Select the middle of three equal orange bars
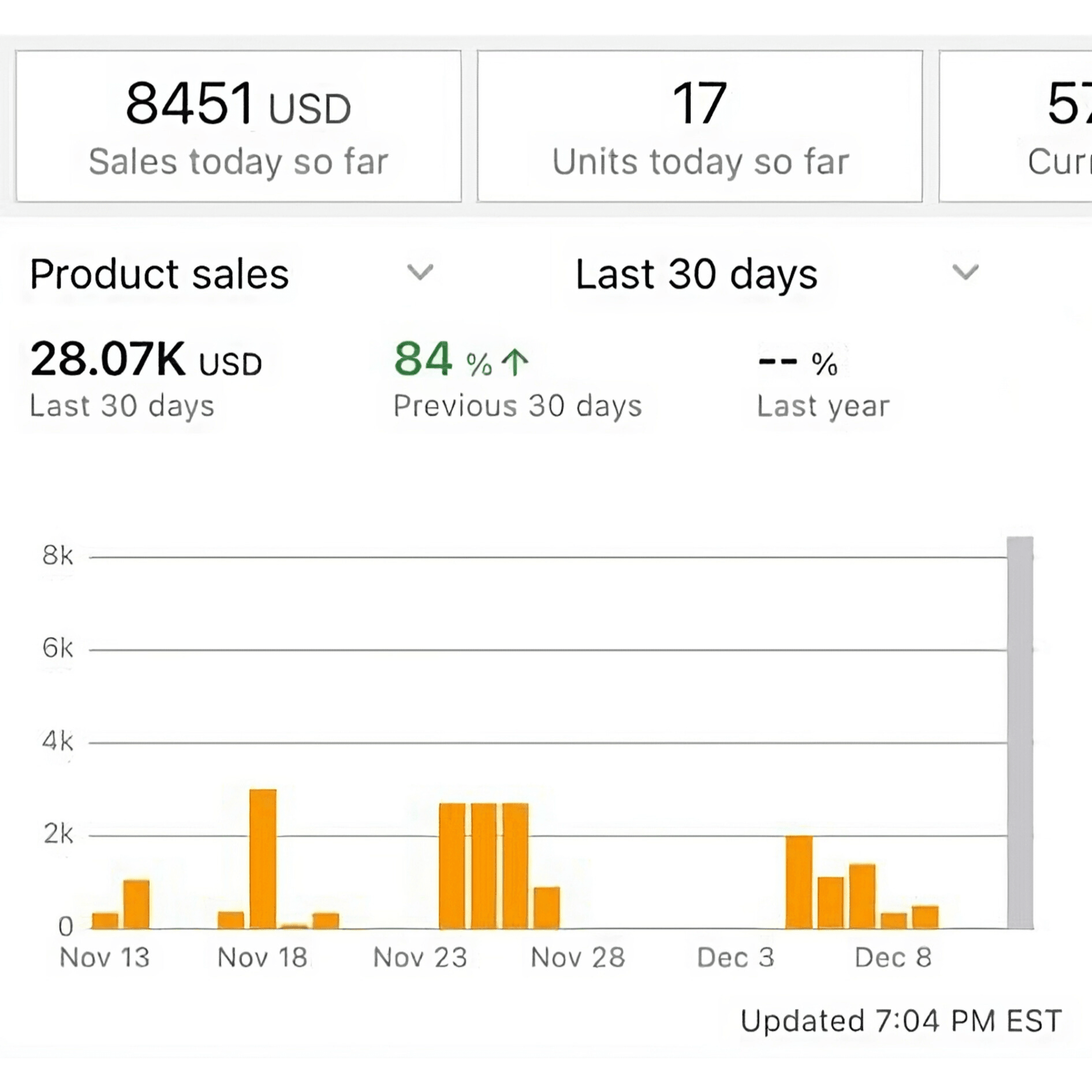The height and width of the screenshot is (1092, 1092). 484,865
